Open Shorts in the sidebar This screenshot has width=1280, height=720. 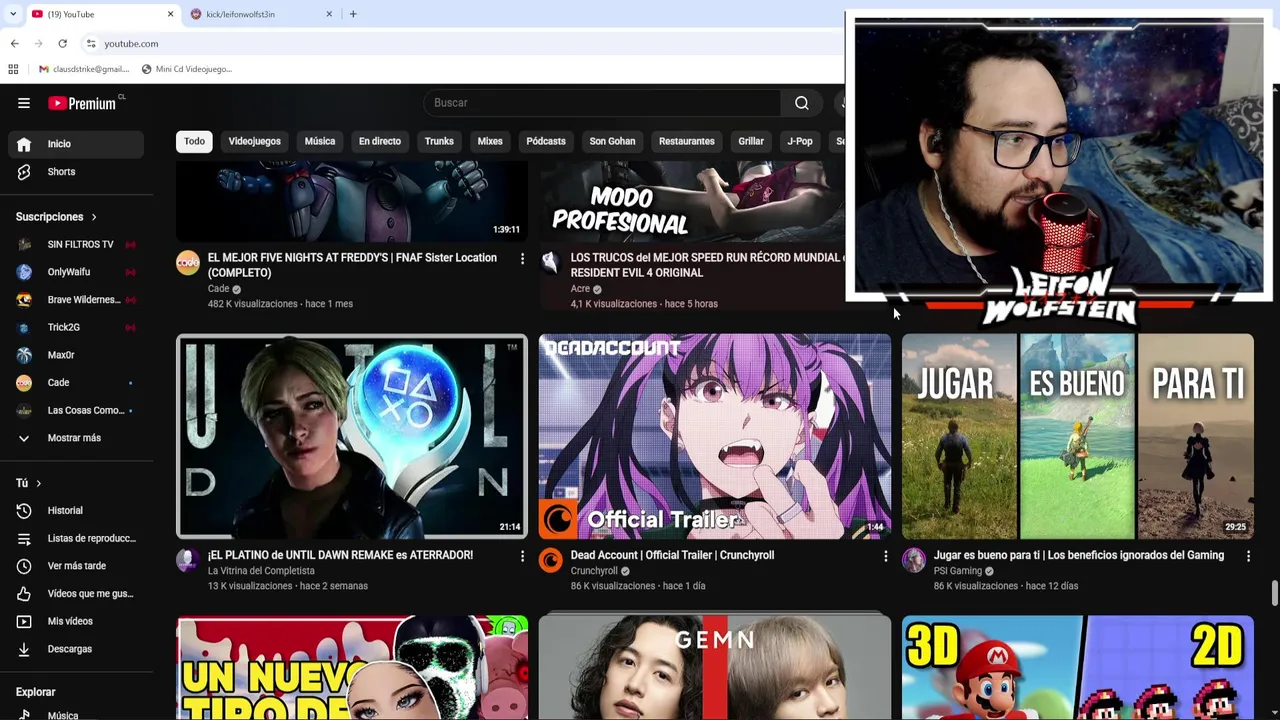coord(76,172)
